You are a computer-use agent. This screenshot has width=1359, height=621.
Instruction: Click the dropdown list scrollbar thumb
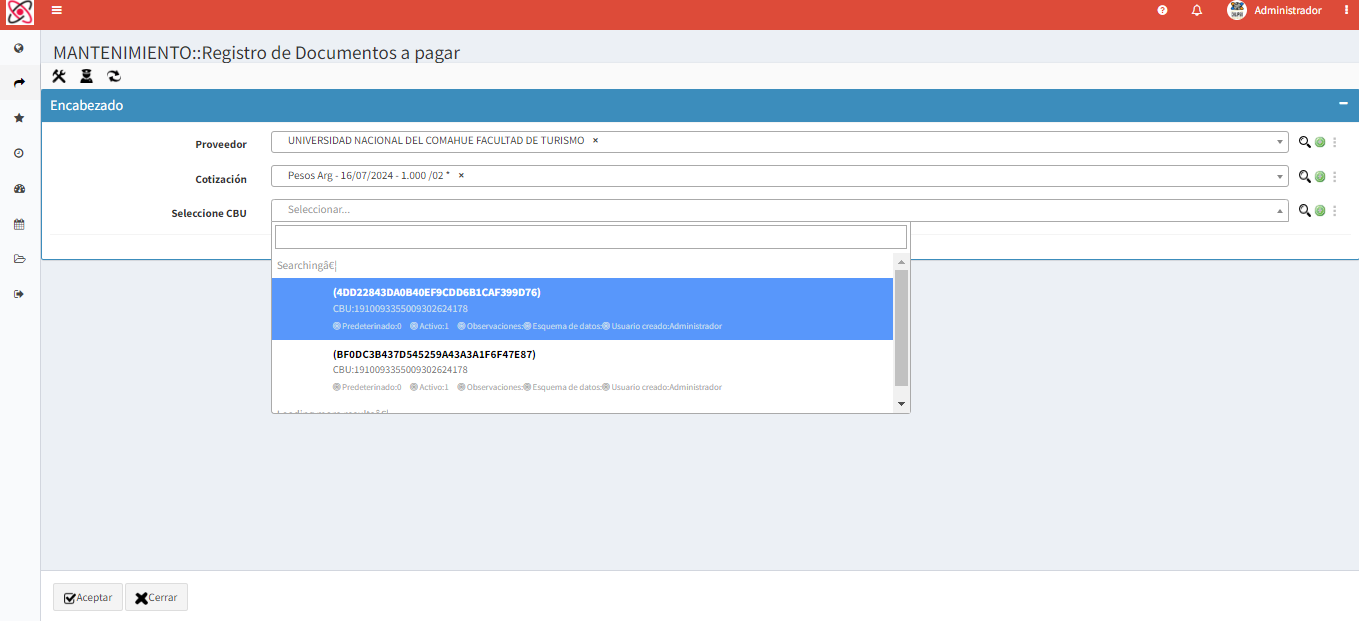coord(901,327)
